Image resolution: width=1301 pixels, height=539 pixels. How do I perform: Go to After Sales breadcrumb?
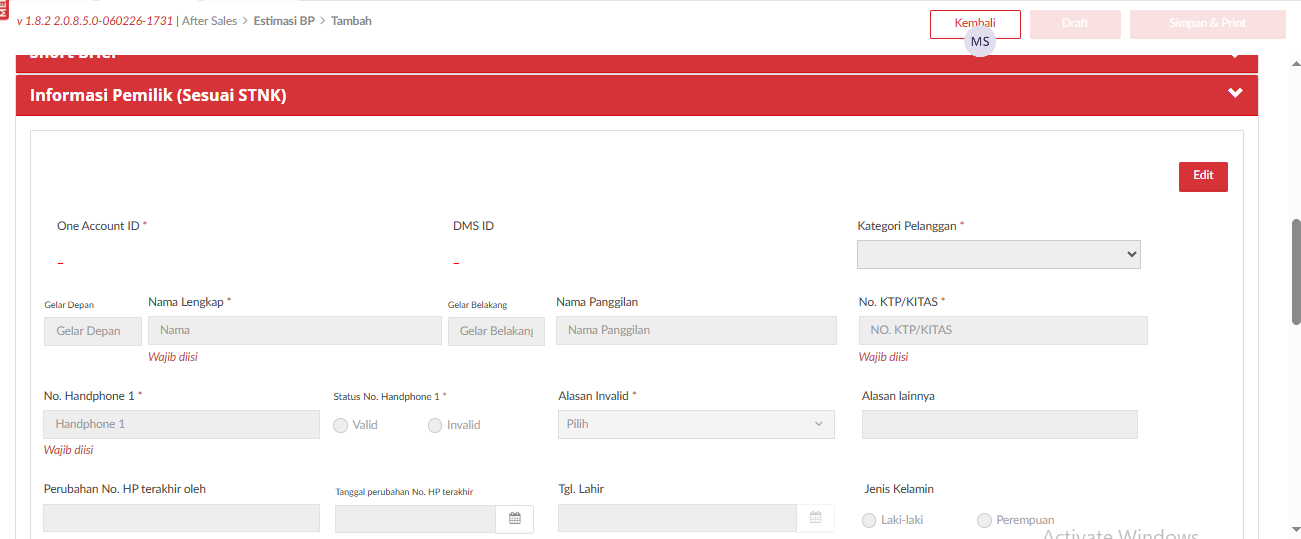click(209, 21)
